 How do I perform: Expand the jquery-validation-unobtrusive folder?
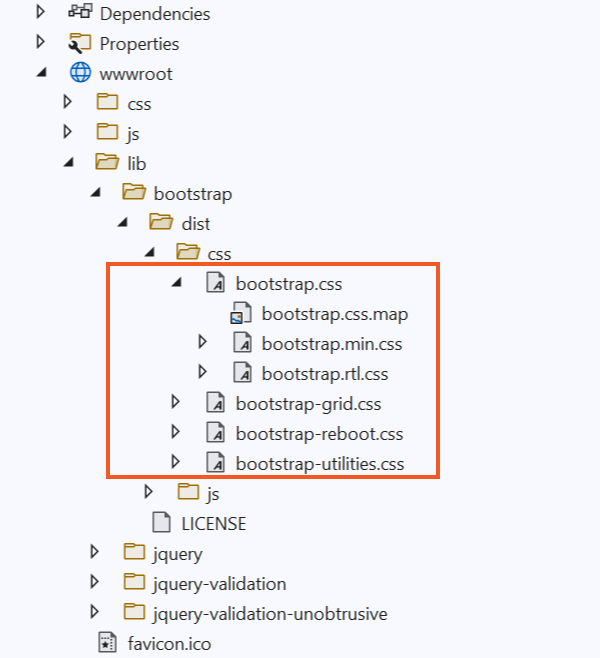coord(94,612)
